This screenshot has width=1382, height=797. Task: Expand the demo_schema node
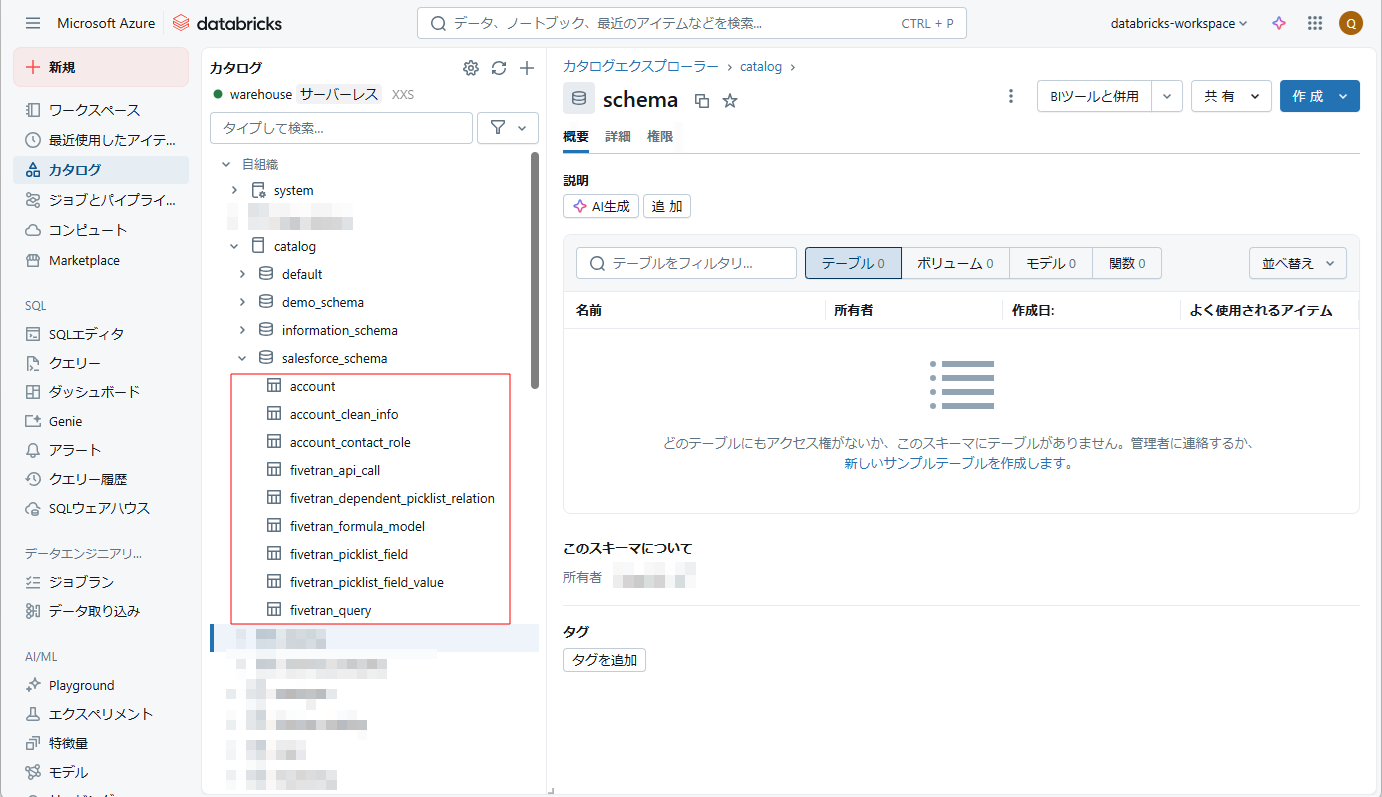[242, 302]
